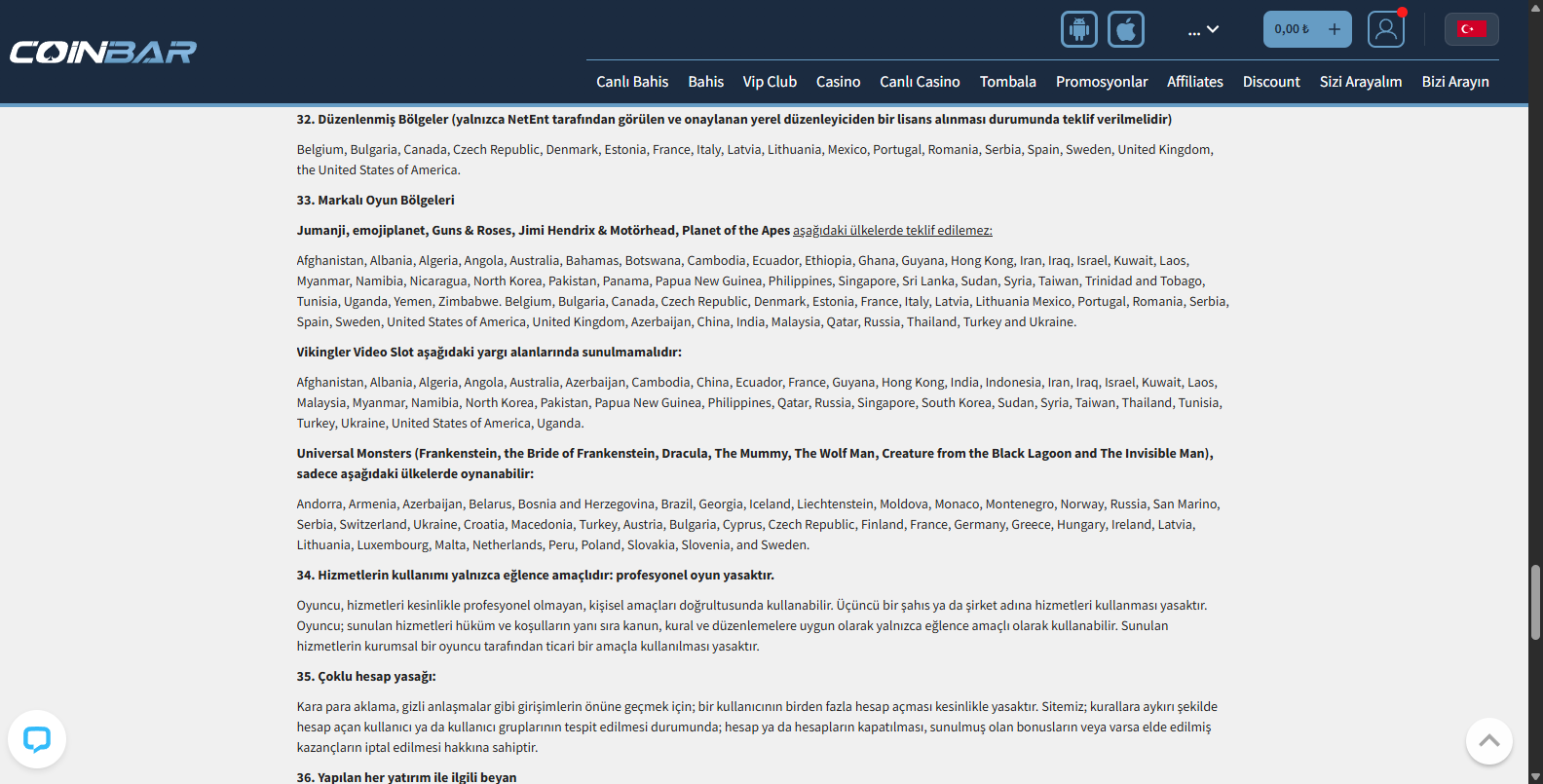Viewport: 1543px width, 784px height.
Task: Click the Bizi Arayın contact link
Action: click(1454, 82)
